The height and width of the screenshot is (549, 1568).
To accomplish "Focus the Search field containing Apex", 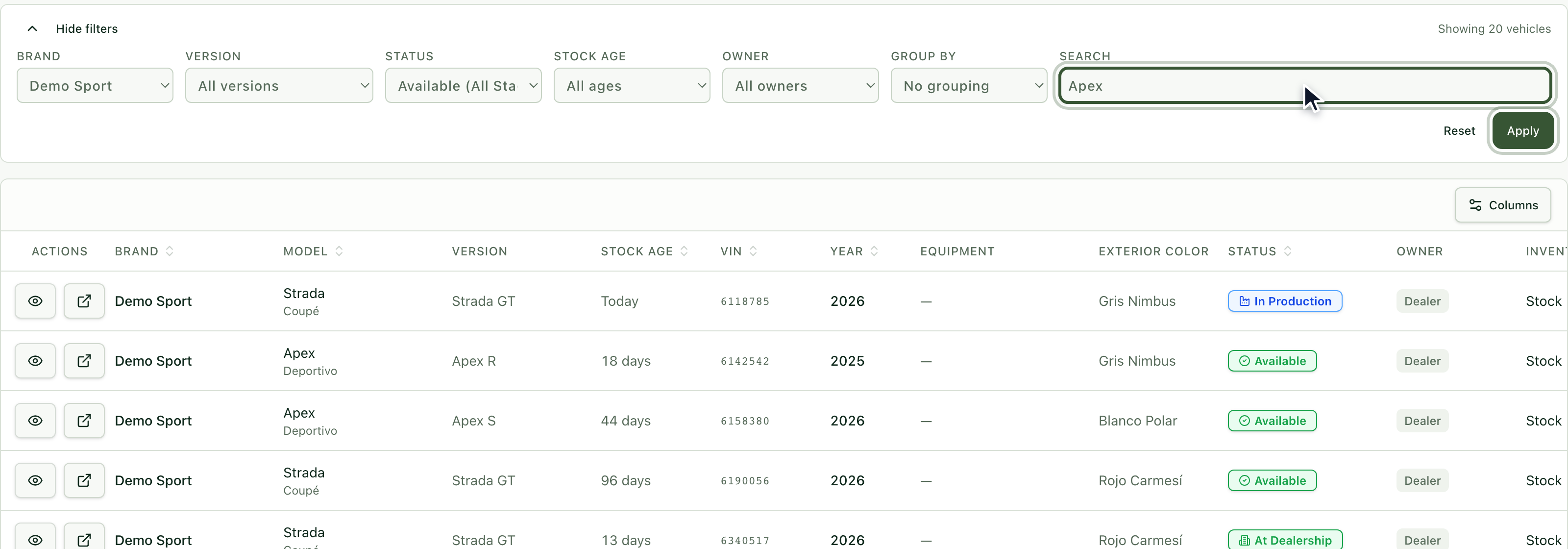I will [x=1305, y=85].
